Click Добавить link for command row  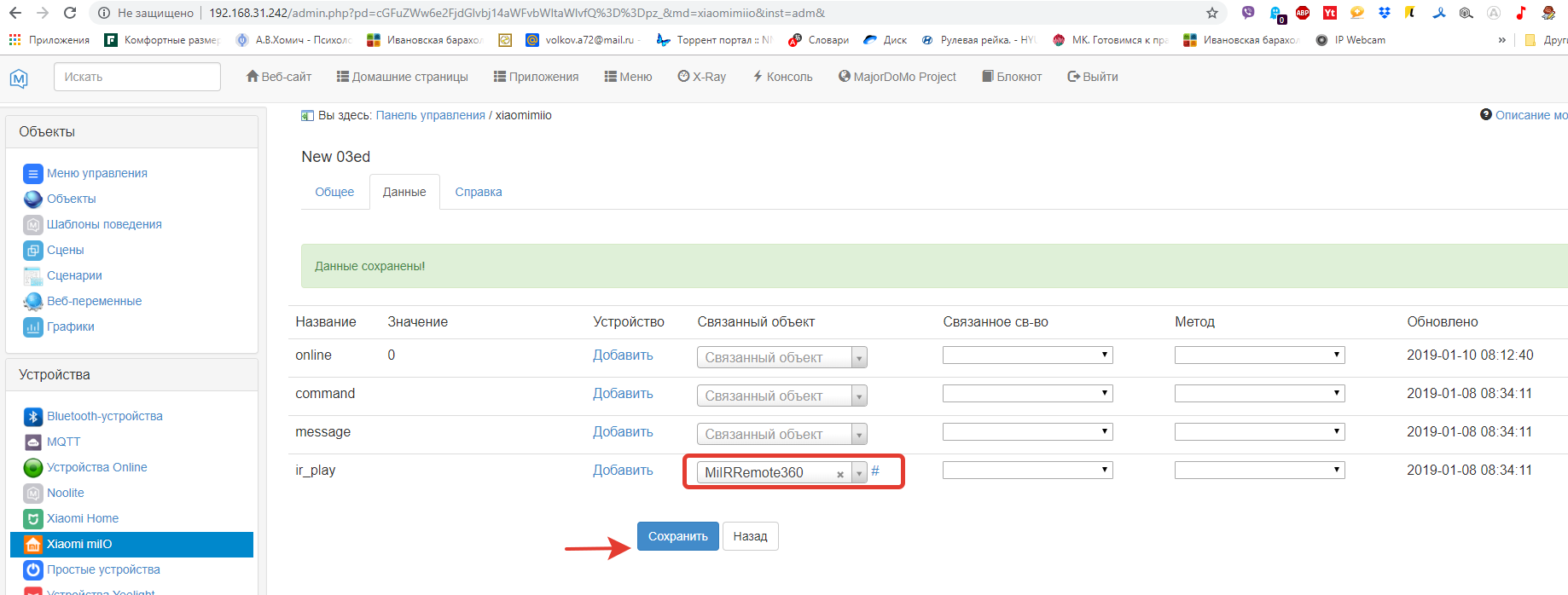(x=623, y=394)
